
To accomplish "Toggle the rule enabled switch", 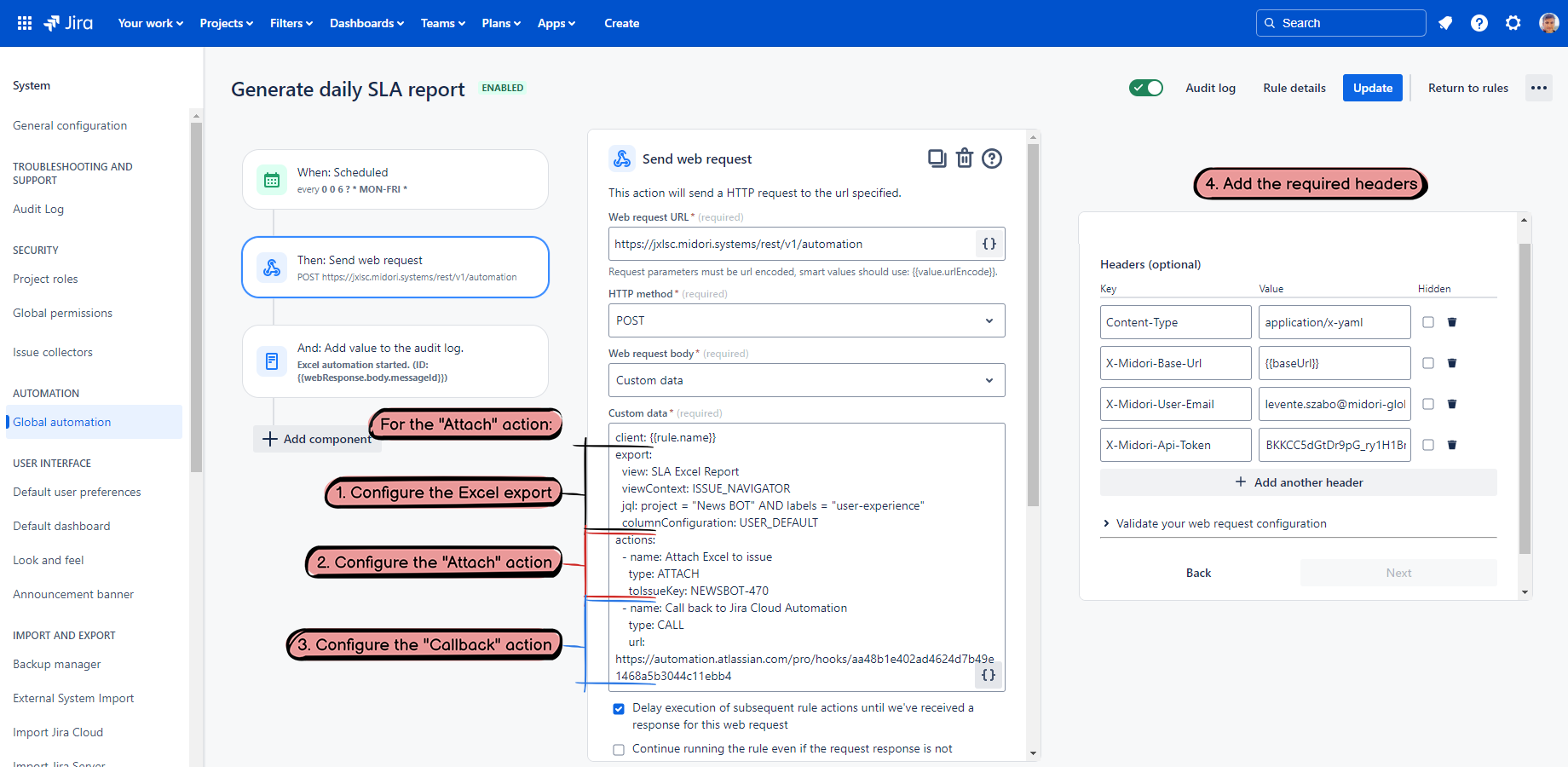I will 1146,88.
